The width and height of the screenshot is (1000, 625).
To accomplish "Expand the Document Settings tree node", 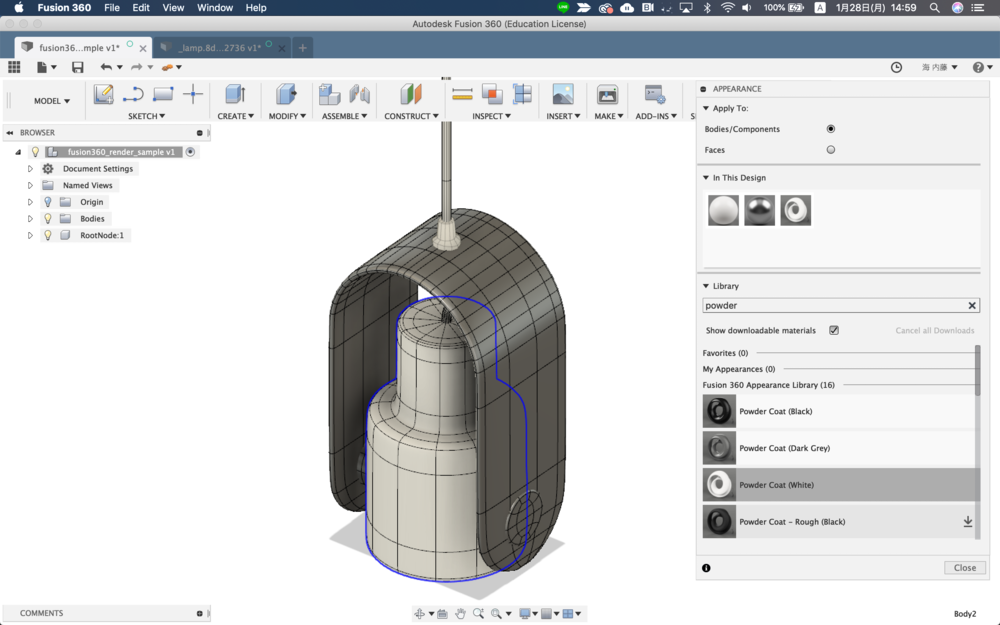I will 30,169.
